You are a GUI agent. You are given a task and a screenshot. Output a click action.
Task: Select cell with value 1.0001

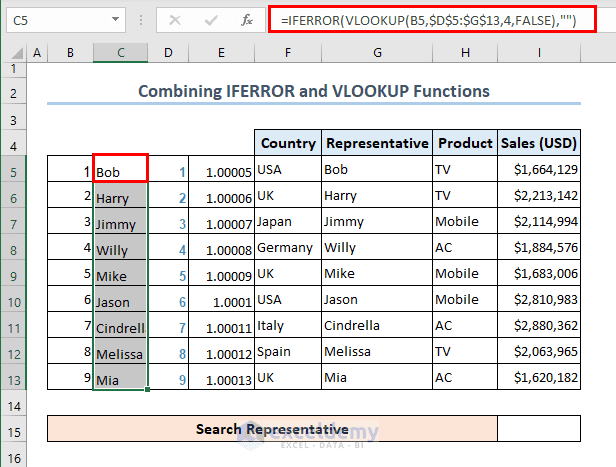(222, 299)
